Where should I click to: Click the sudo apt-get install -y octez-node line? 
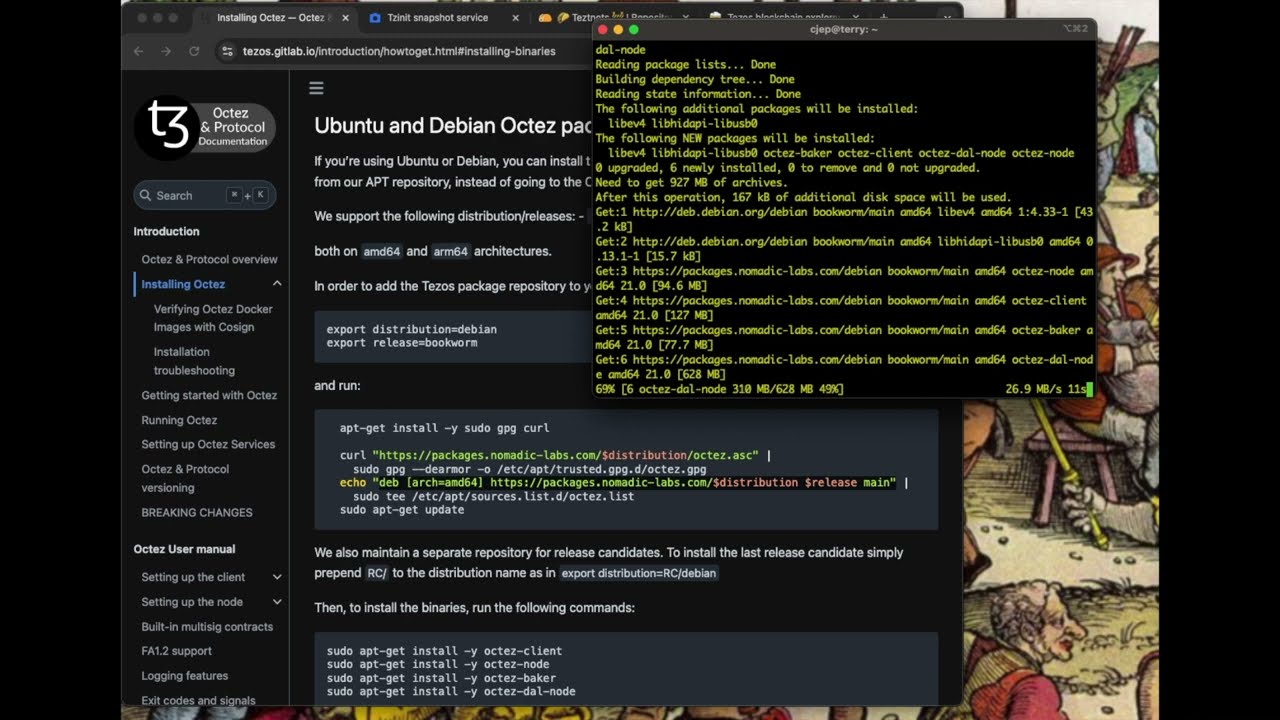click(437, 664)
